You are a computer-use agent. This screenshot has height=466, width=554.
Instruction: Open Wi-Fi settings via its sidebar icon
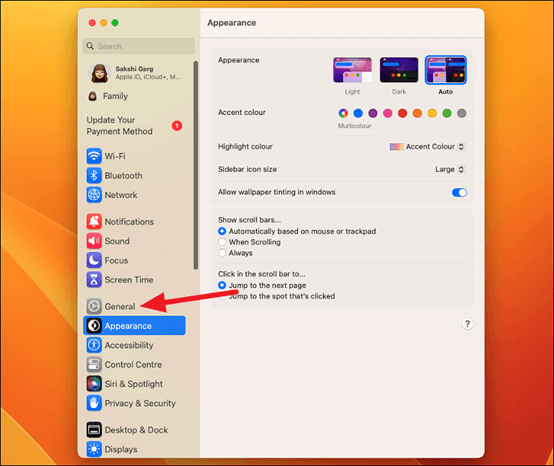coord(94,156)
